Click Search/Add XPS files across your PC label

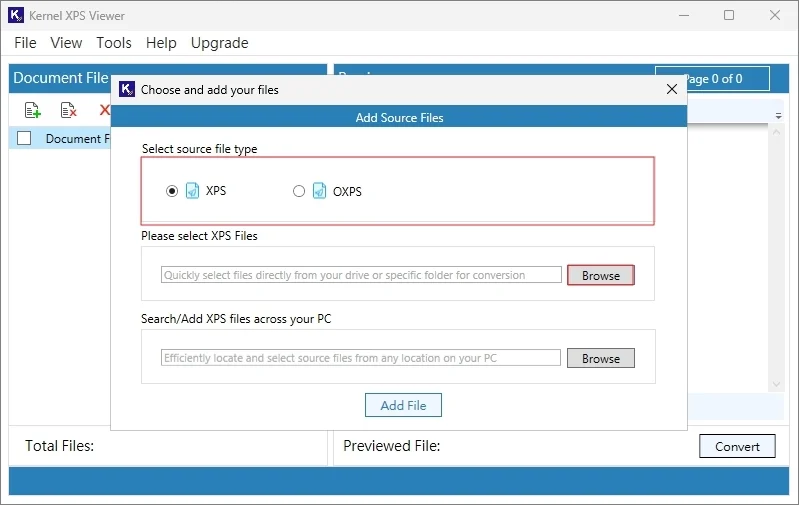(x=236, y=319)
